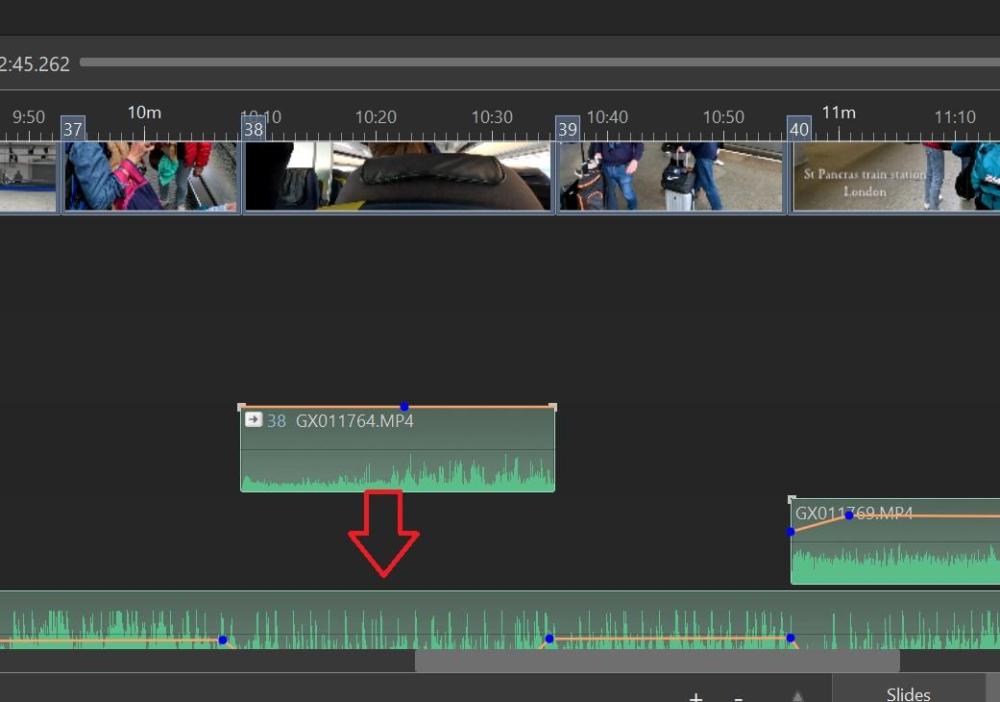
Task: Zoom out timeline with minus button
Action: coord(739,698)
